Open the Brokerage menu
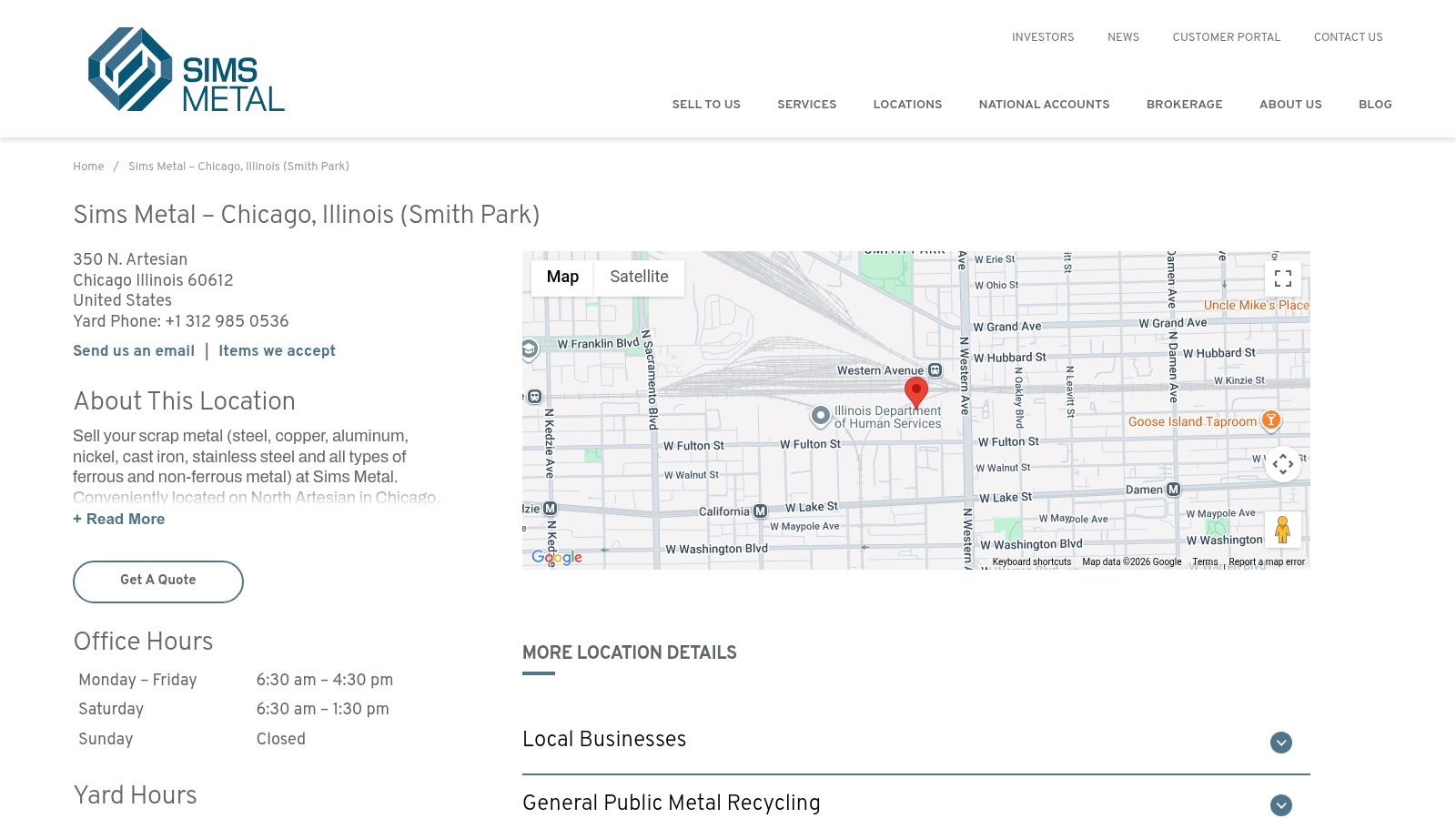 pos(1184,105)
